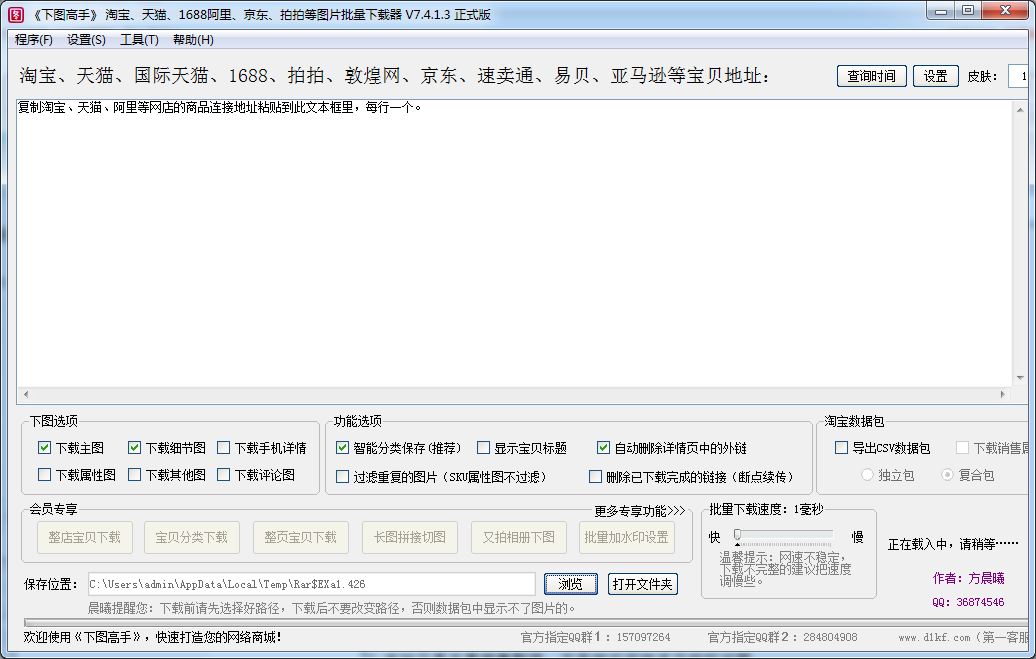The height and width of the screenshot is (659, 1036).
Task: Open the 帮助(H) menu
Action: (193, 40)
